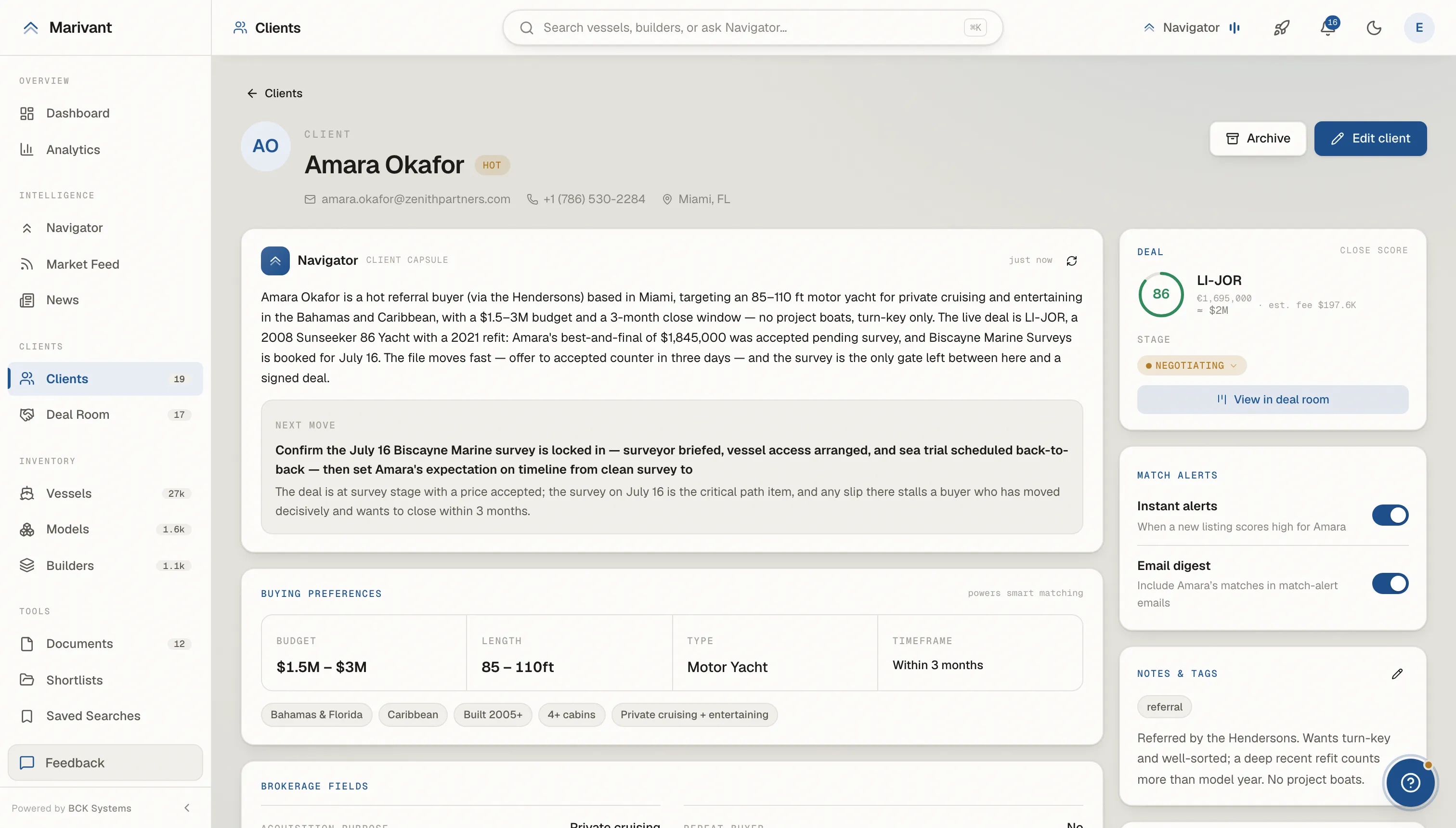1456x828 pixels.
Task: Click amara.okafor@zenithpartners.com email
Action: click(416, 199)
